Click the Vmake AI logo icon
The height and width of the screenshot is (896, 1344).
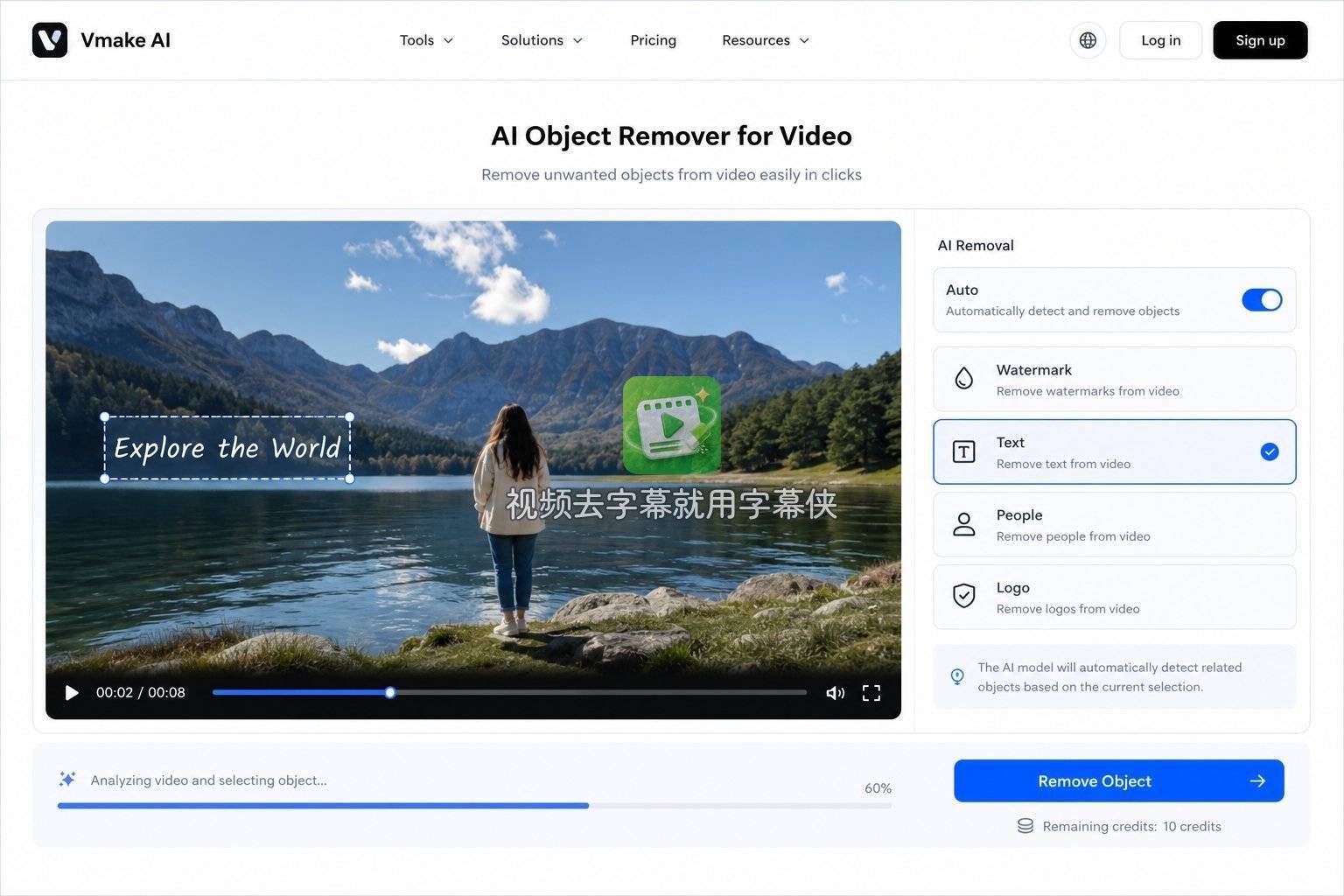(x=50, y=40)
